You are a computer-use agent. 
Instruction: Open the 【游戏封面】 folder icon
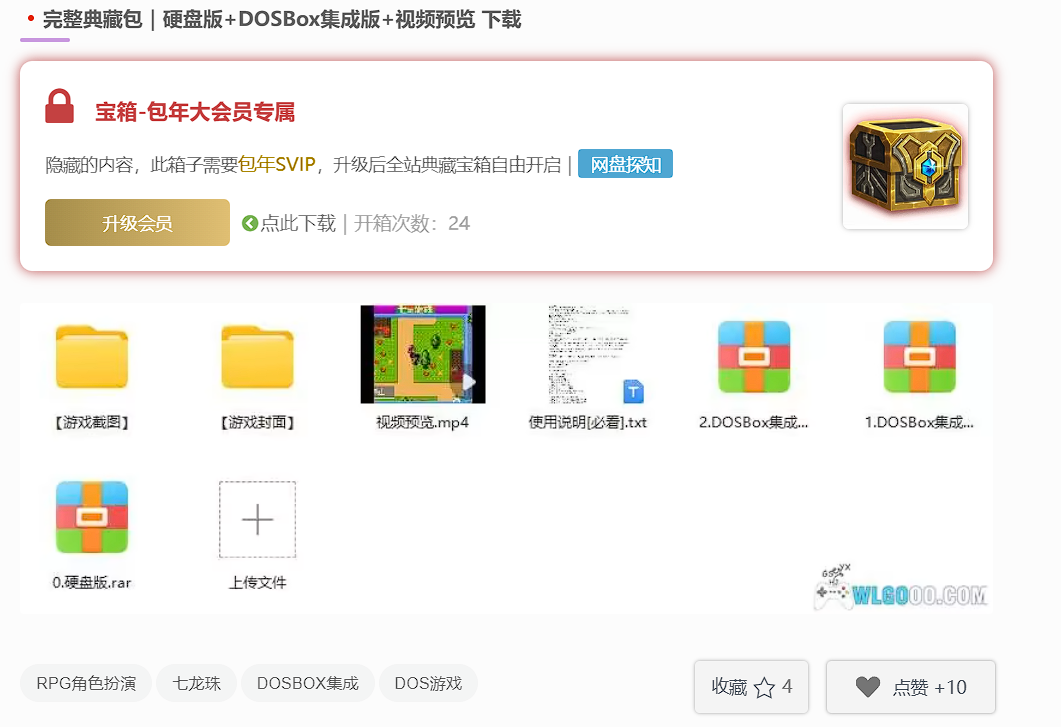point(257,357)
